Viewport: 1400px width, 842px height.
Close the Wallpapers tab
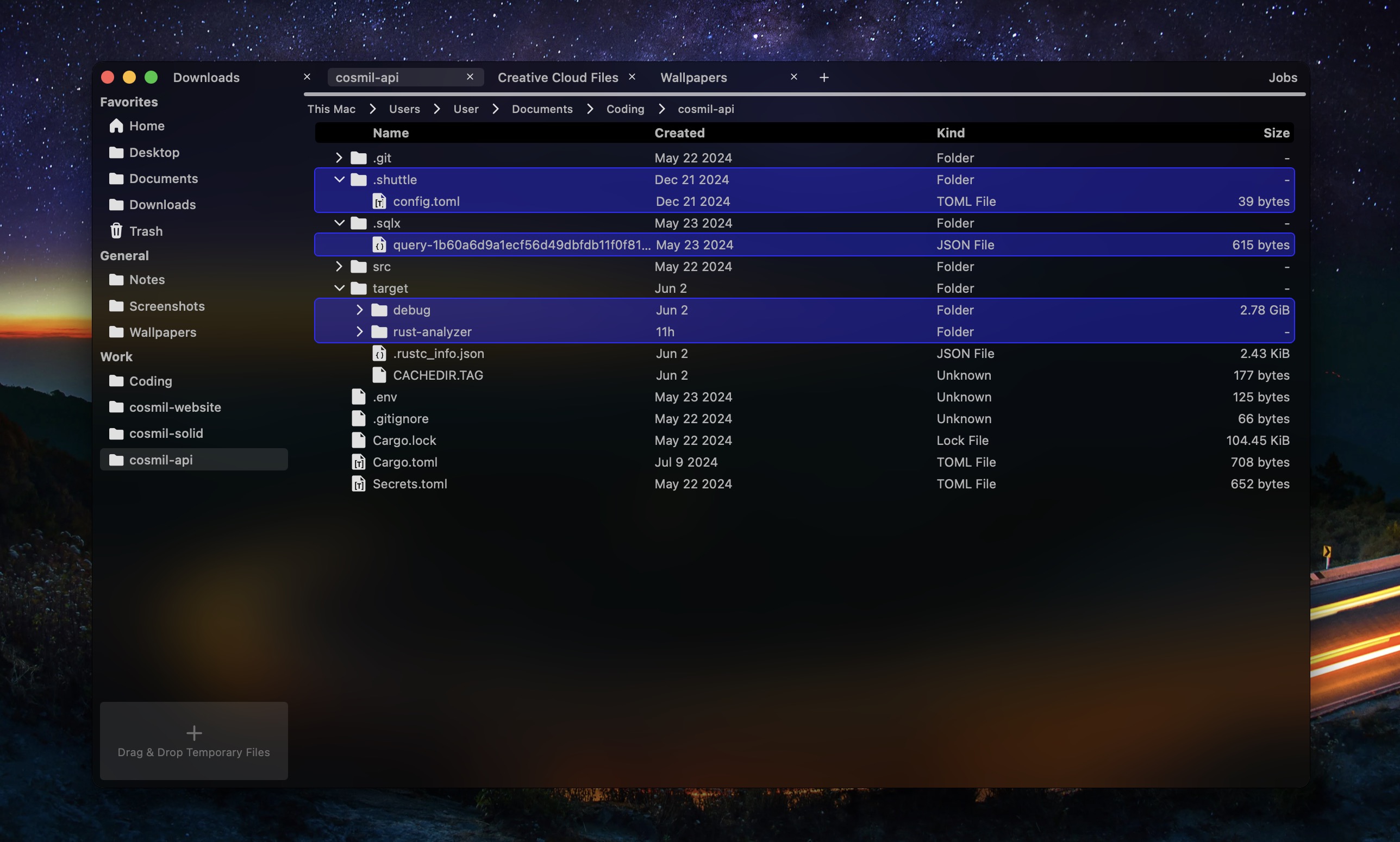tap(794, 77)
